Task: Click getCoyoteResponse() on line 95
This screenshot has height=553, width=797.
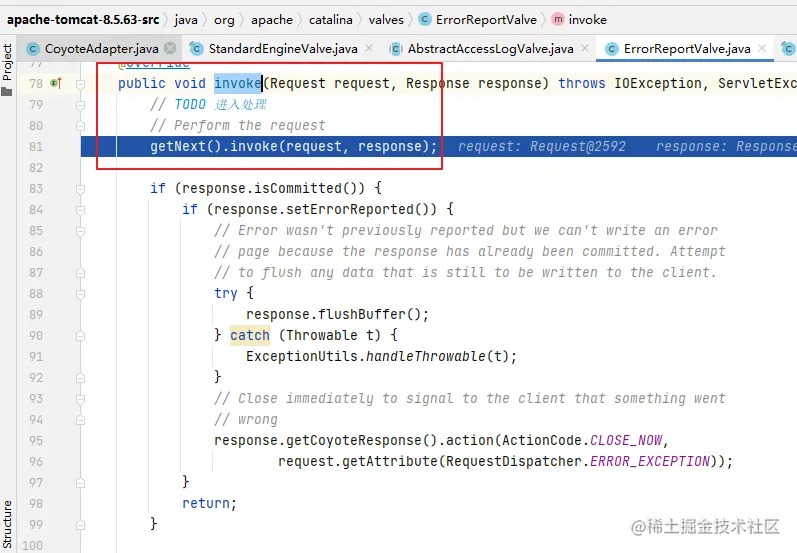Action: point(361,440)
